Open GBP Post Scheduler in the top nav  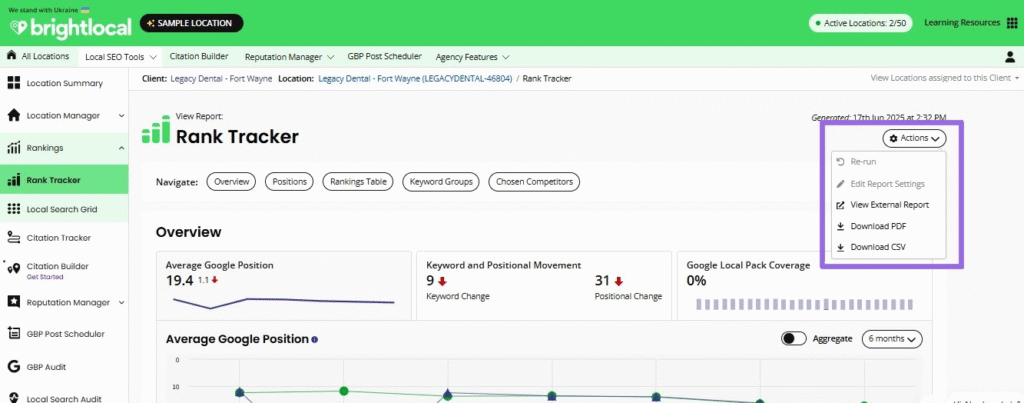click(384, 56)
